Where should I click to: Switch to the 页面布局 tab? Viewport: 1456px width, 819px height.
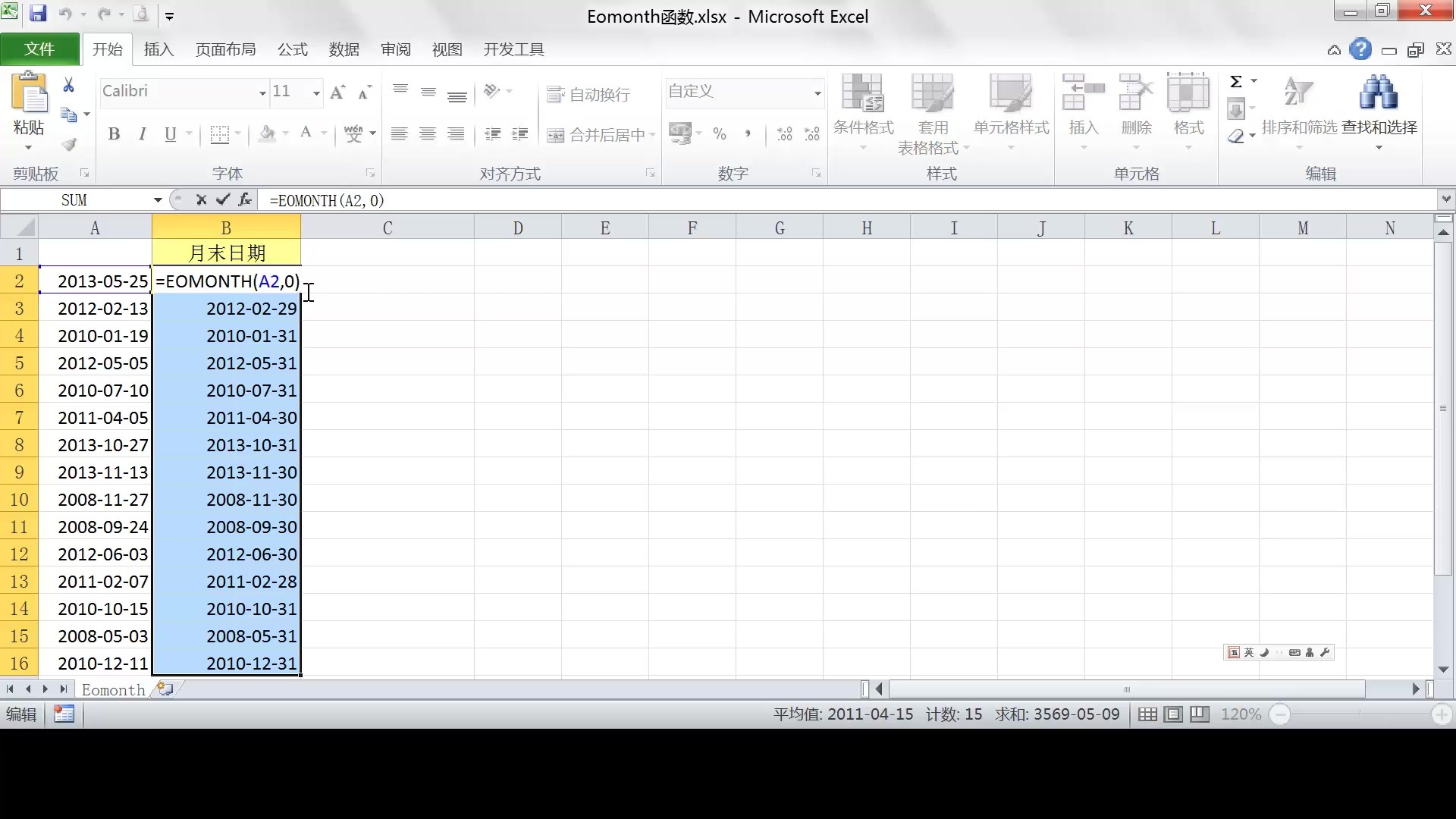pos(226,49)
